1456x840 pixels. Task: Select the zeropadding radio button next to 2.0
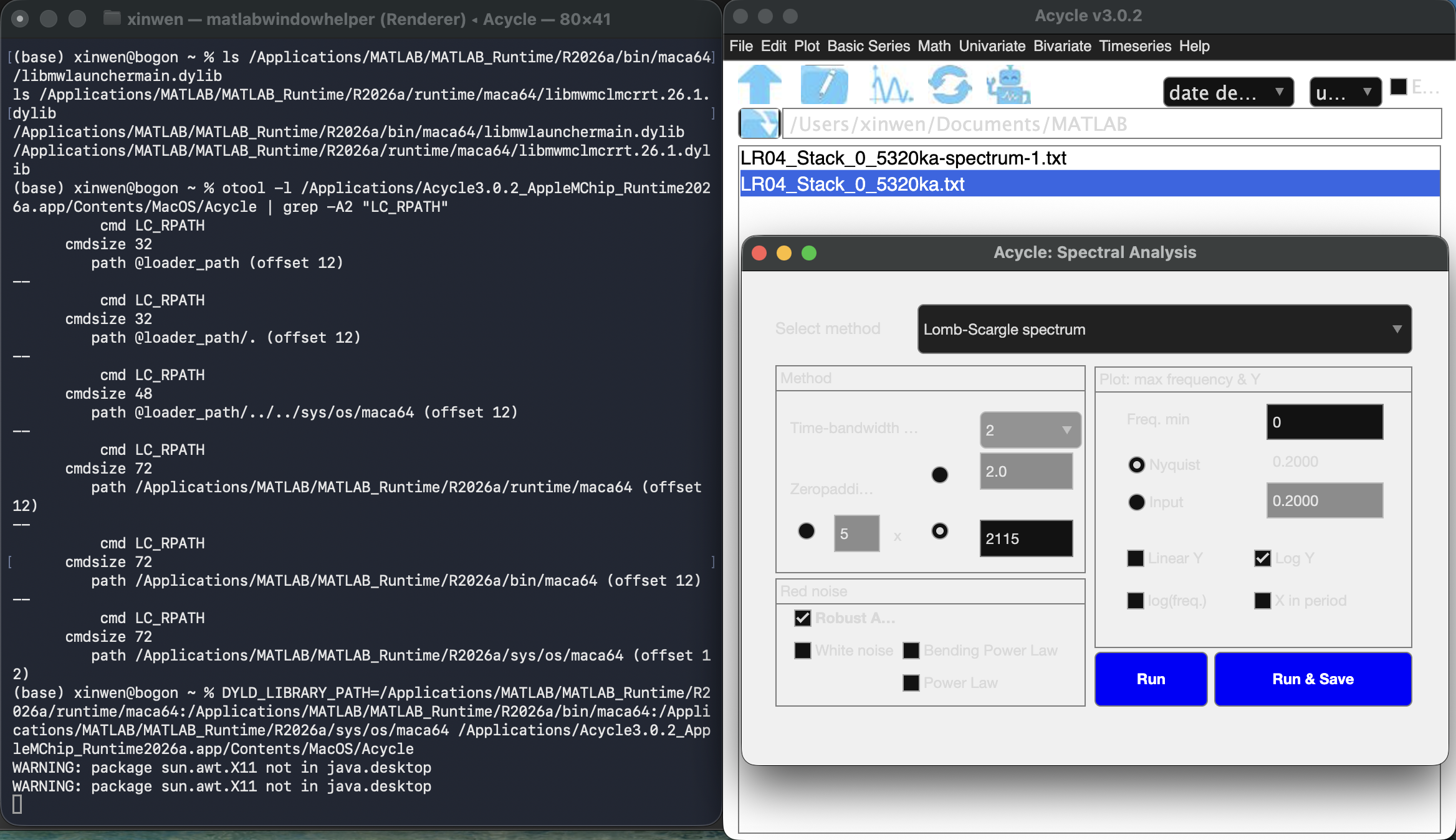940,475
